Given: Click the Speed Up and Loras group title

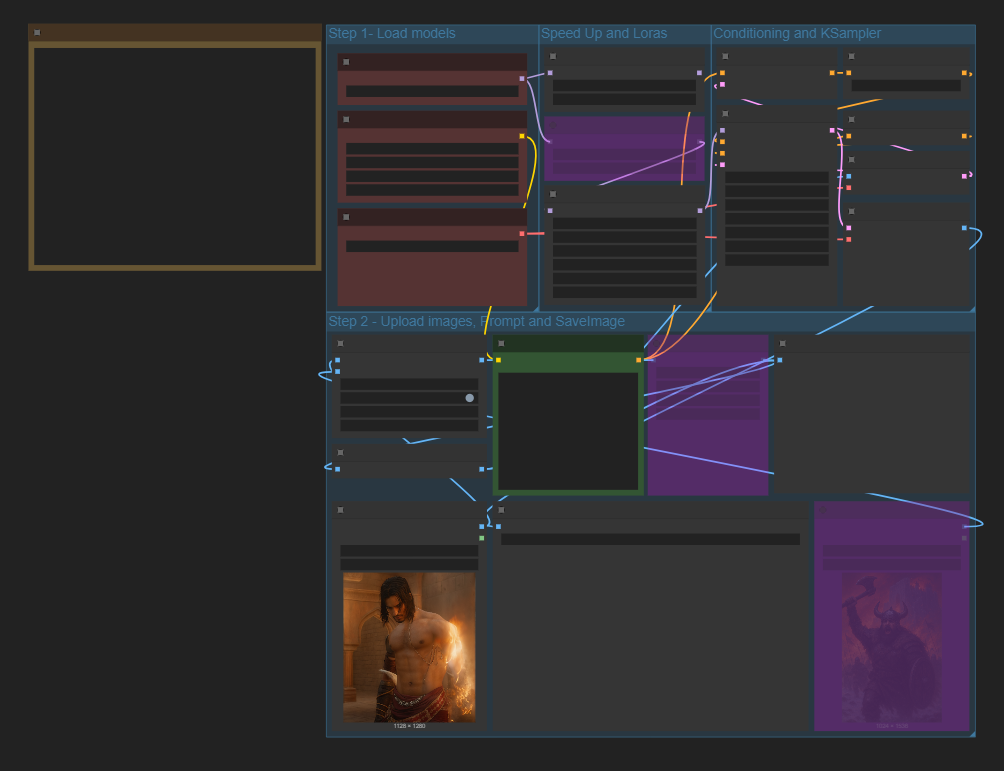Looking at the screenshot, I should (604, 33).
